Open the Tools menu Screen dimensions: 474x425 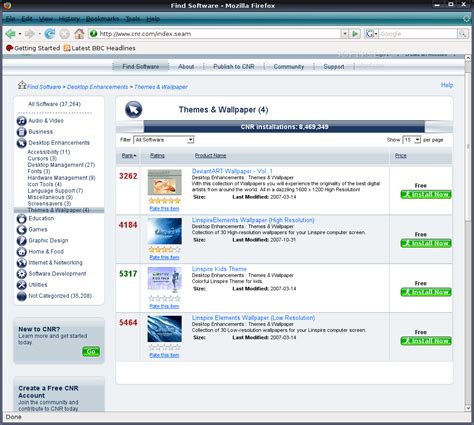133,19
